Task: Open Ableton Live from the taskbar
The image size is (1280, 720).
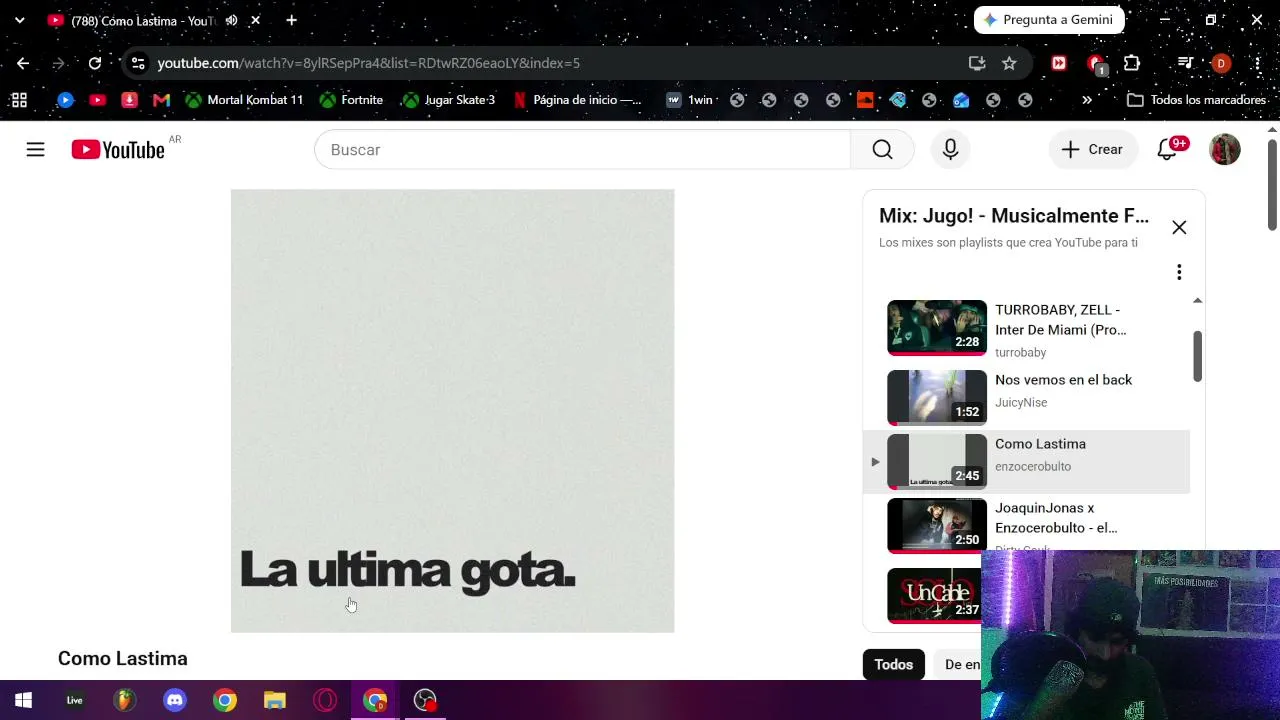Action: click(74, 700)
